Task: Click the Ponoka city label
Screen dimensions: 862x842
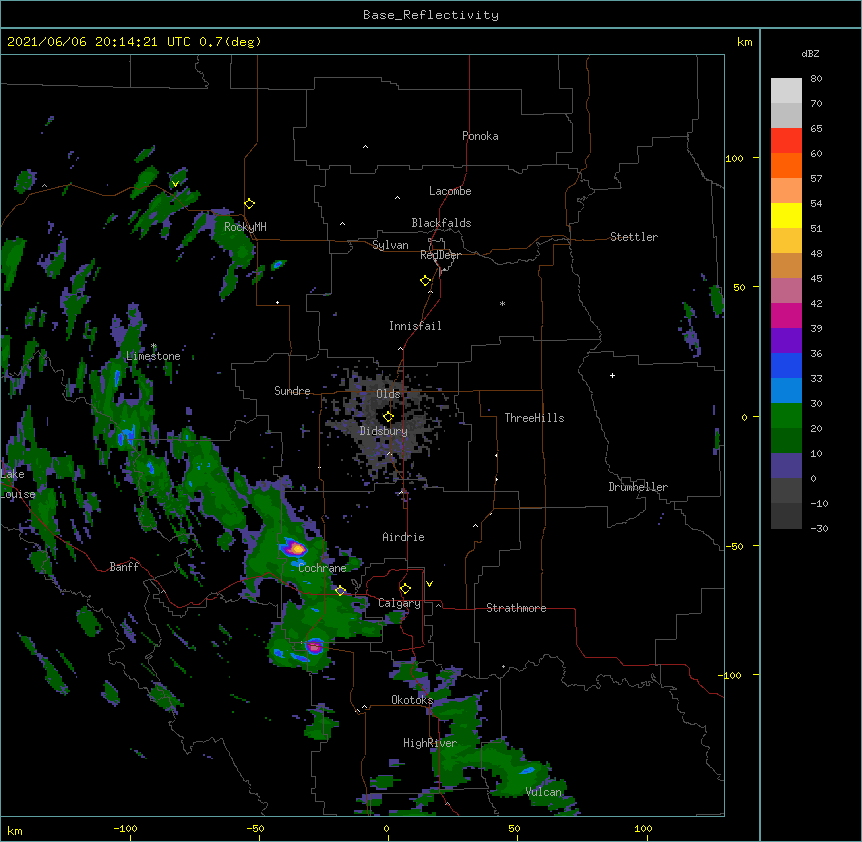Action: pyautogui.click(x=480, y=136)
